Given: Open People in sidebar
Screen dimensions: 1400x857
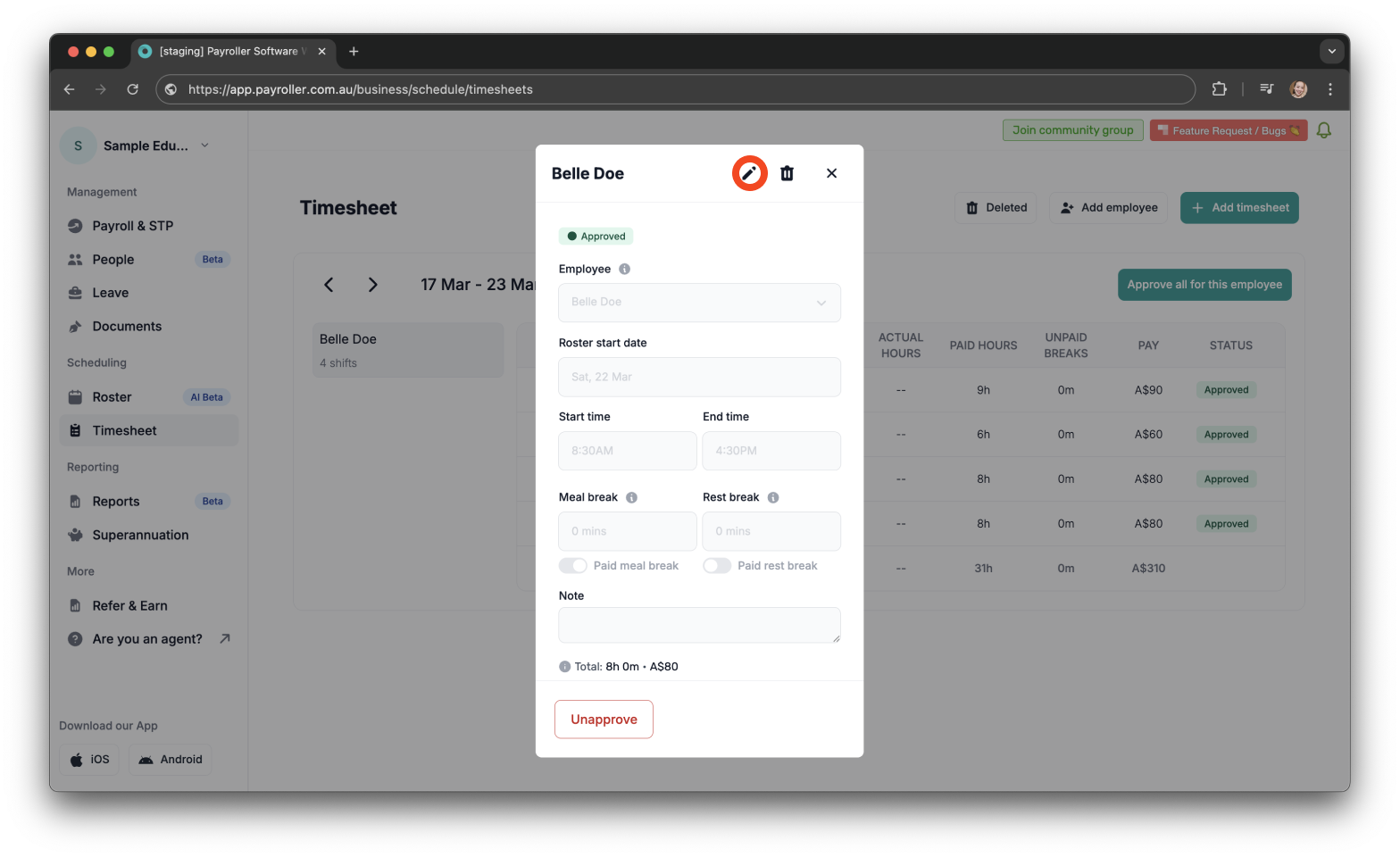Looking at the screenshot, I should point(149,260).
